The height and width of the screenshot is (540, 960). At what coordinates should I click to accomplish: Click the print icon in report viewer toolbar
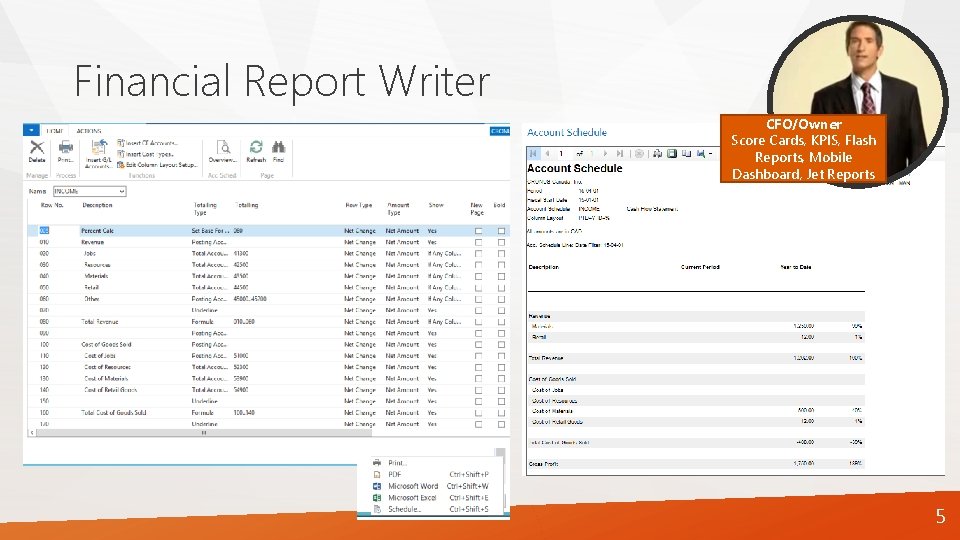(x=658, y=154)
